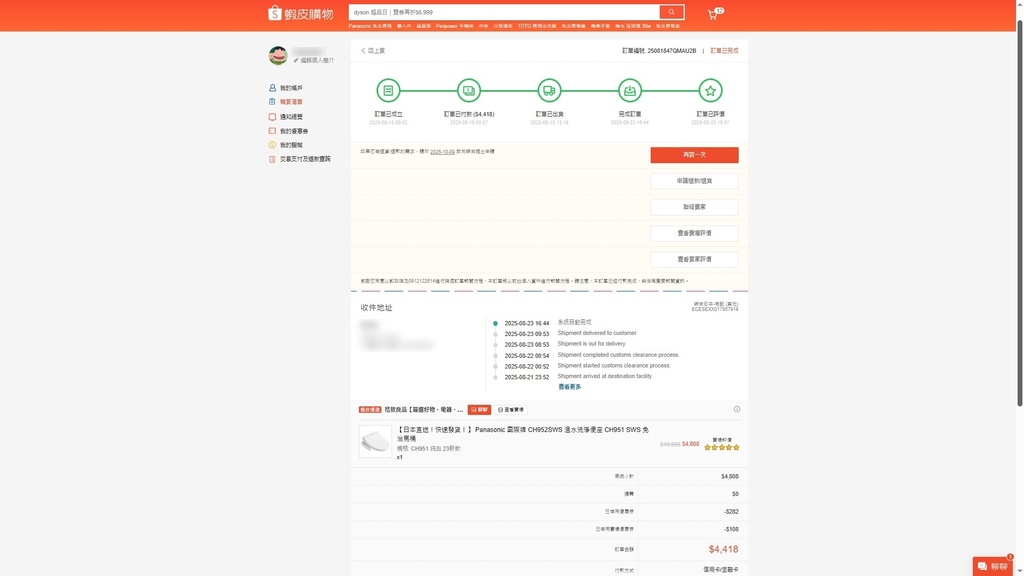Open the floating chat widget at bottom right
This screenshot has width=1024, height=576.
(993, 566)
